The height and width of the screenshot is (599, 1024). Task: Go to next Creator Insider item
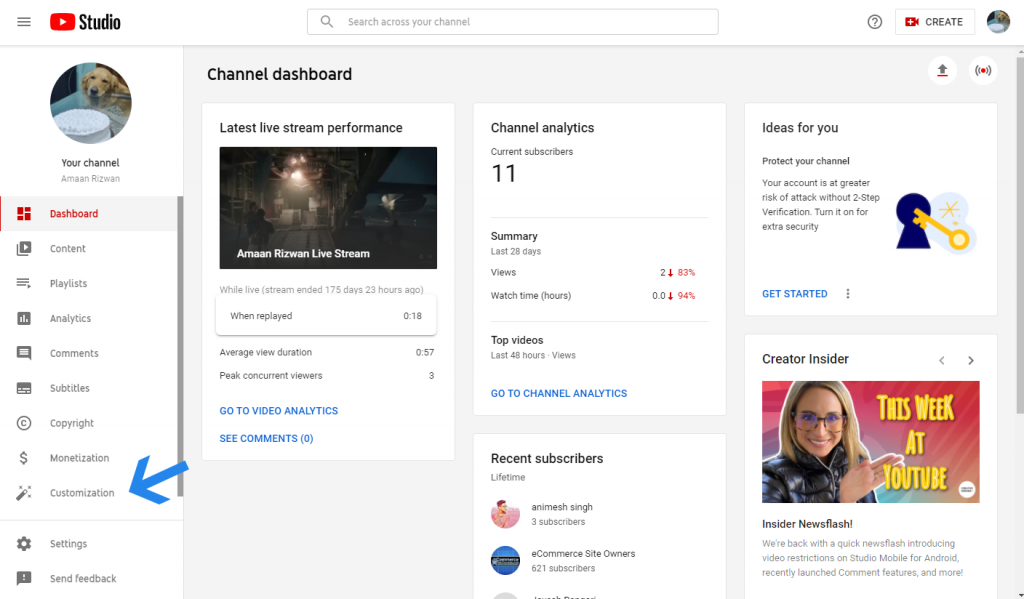click(971, 361)
